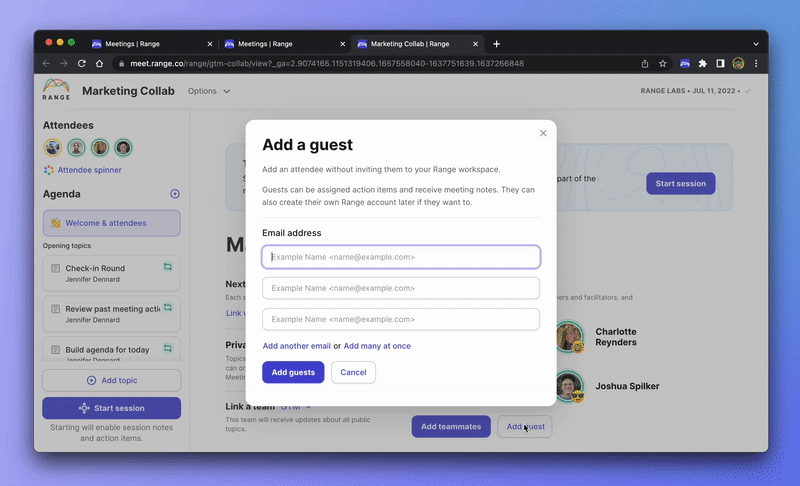Open the Options dropdown menu
This screenshot has height=486, width=800.
click(209, 91)
